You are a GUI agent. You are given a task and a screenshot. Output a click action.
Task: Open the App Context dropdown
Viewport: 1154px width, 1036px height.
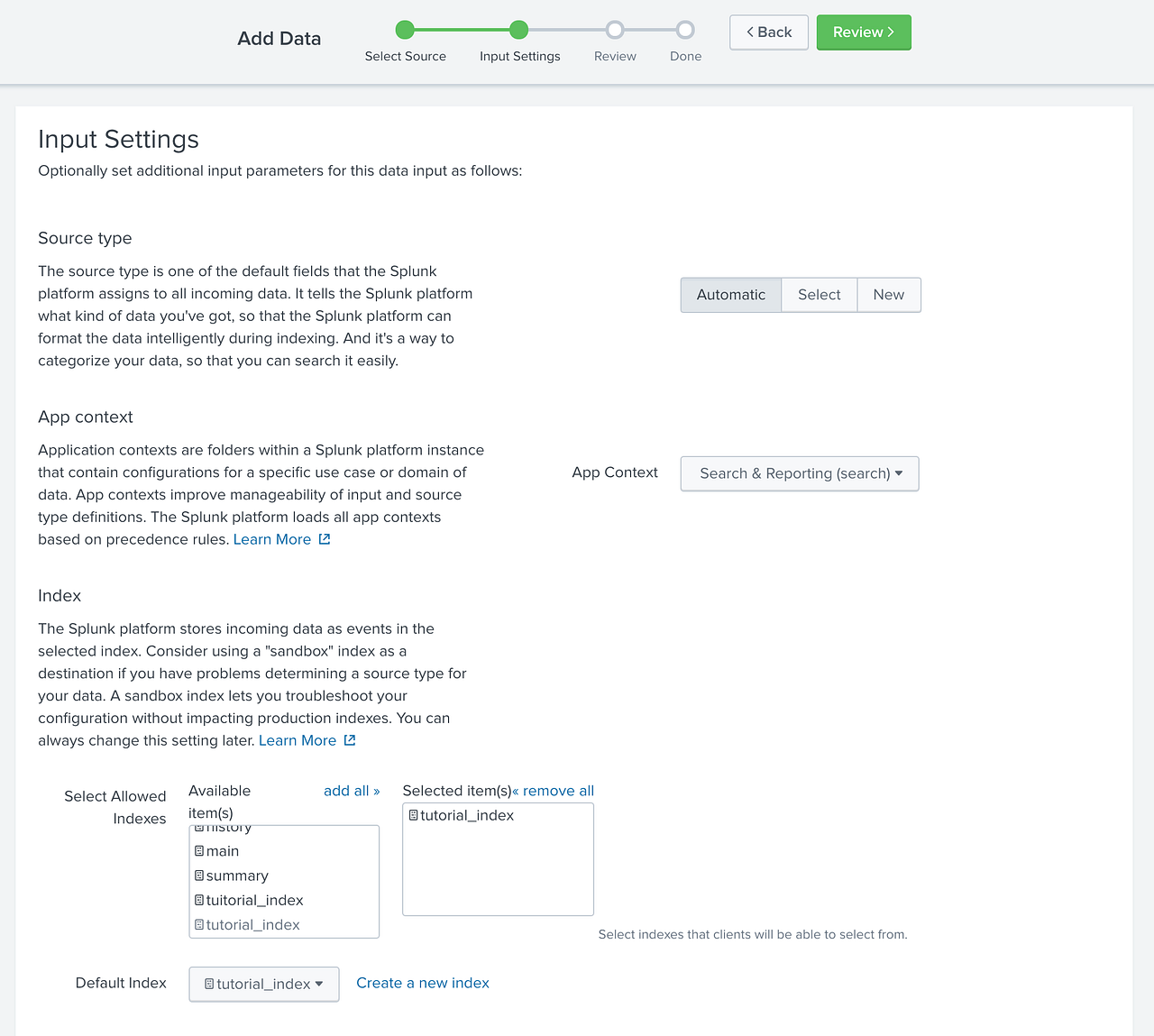799,473
